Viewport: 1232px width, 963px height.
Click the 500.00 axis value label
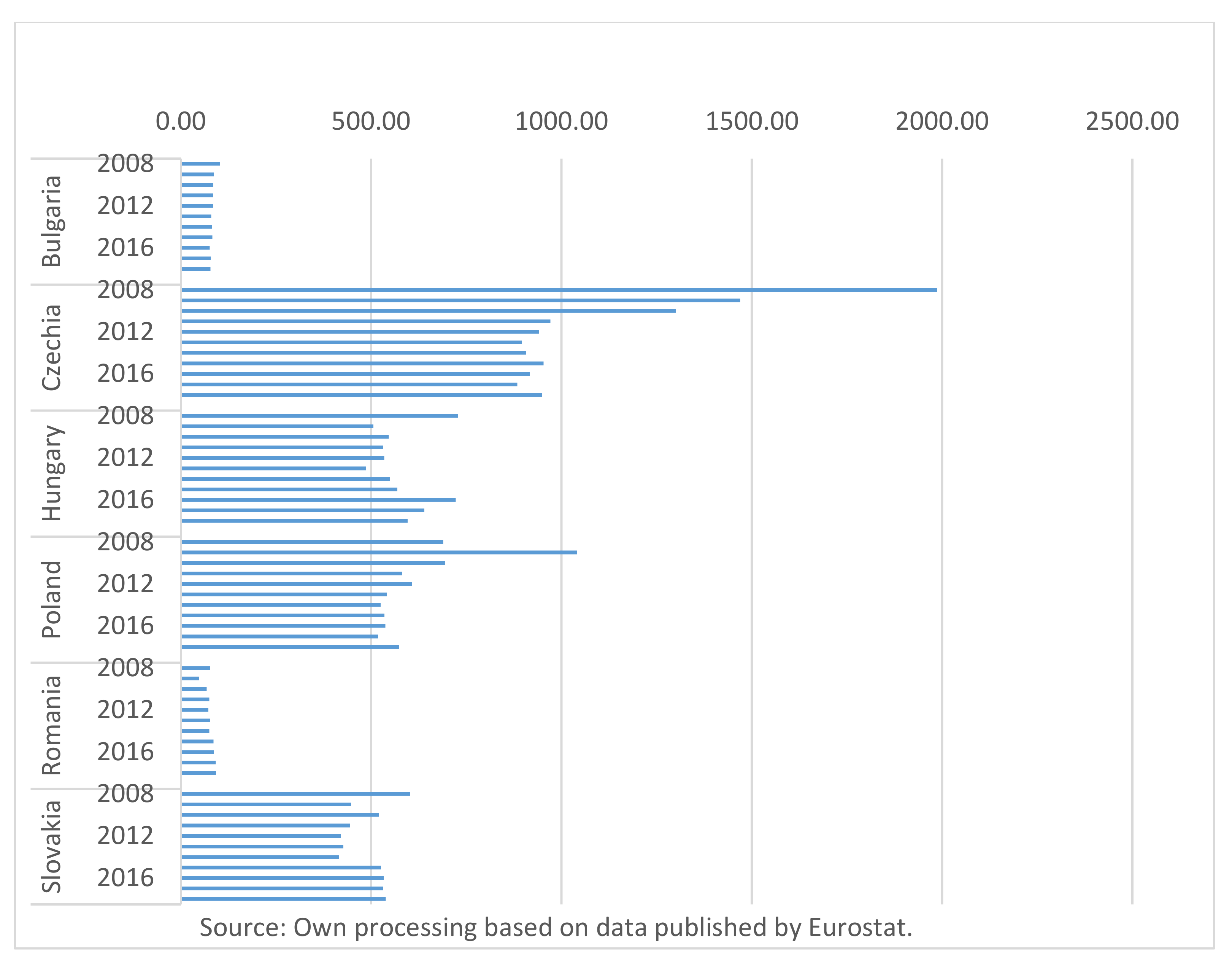tap(371, 121)
